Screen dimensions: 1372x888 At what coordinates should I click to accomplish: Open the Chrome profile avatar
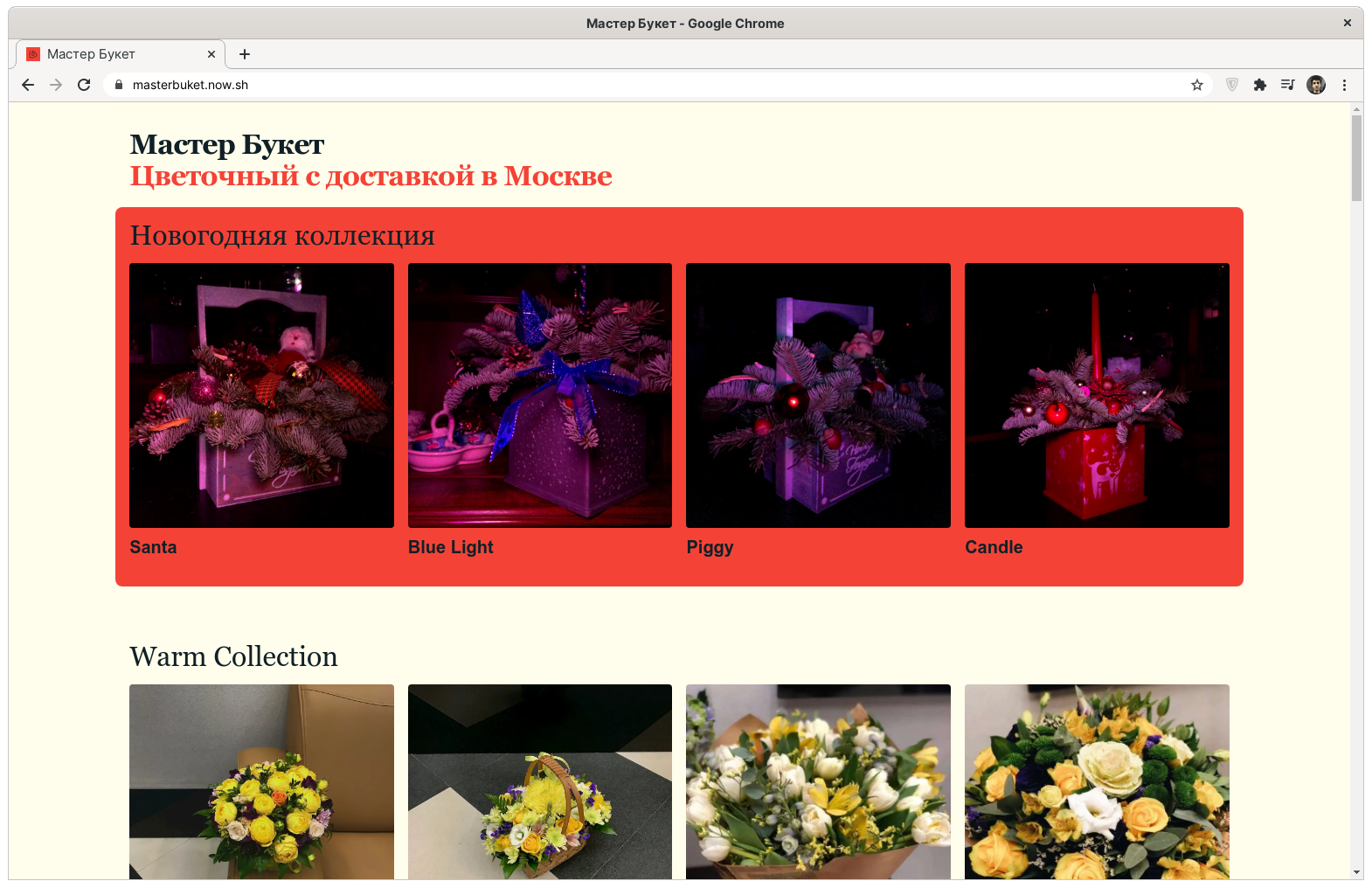pos(1316,85)
